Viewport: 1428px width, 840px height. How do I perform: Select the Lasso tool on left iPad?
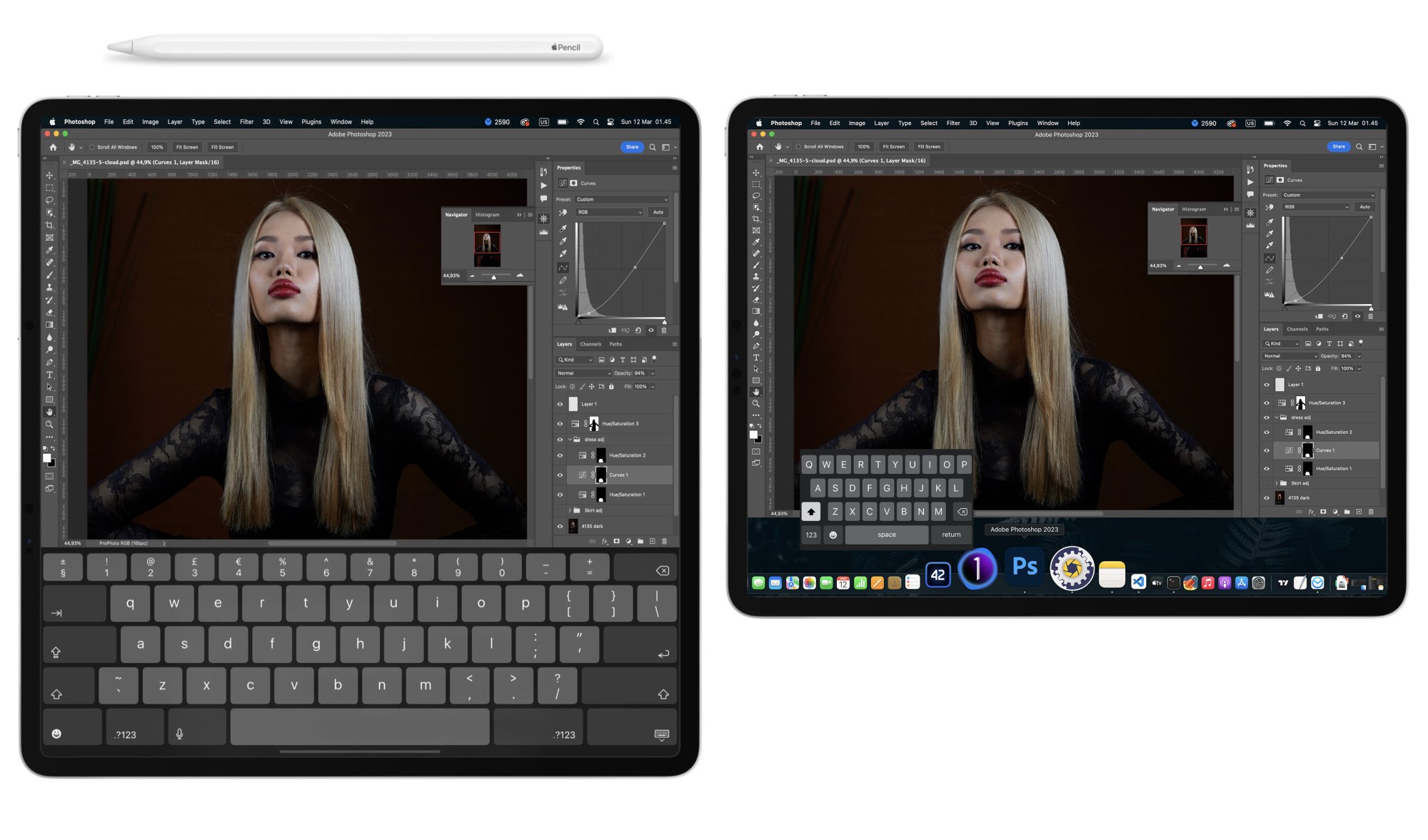point(49,201)
